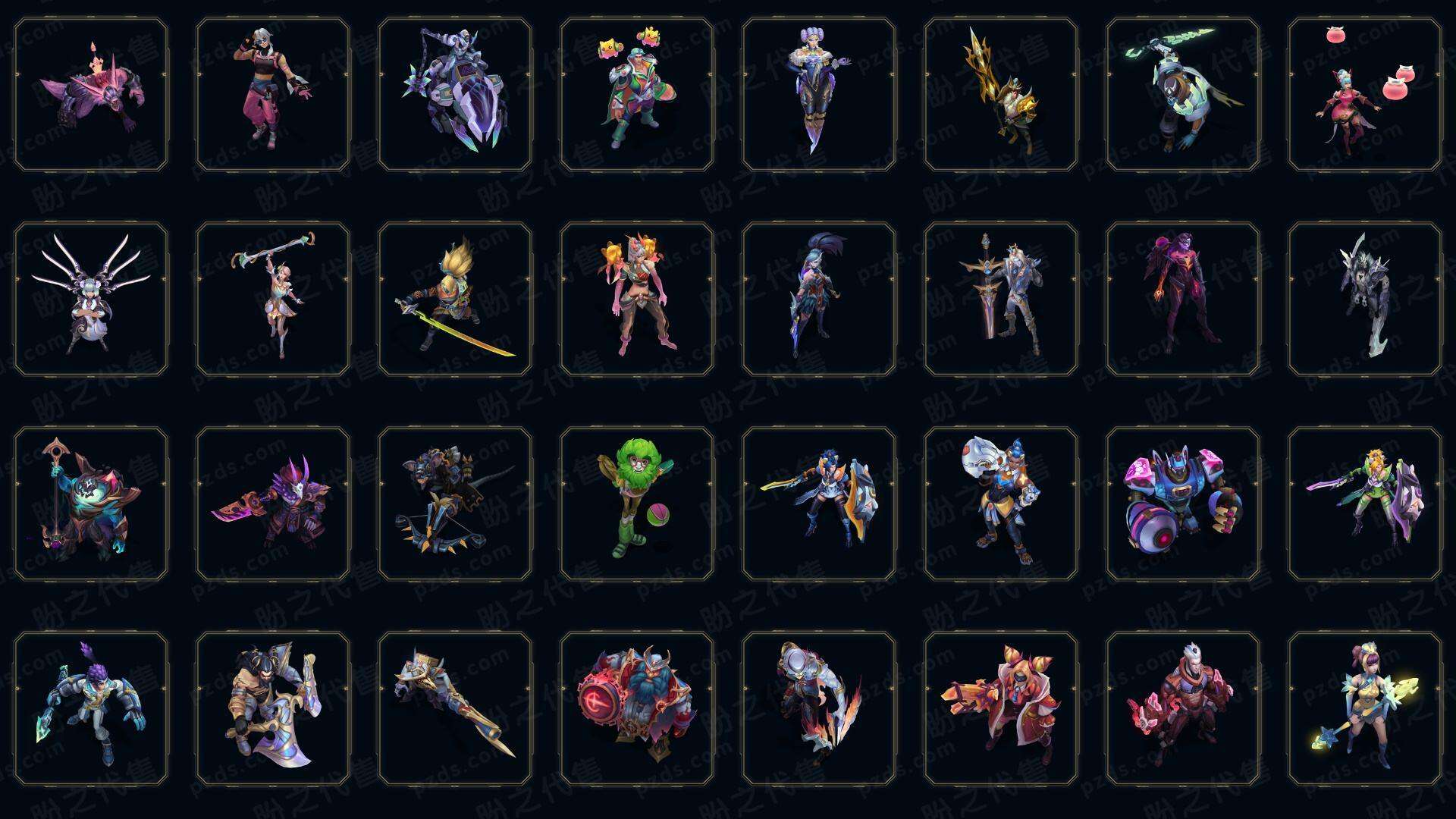The width and height of the screenshot is (1456, 819).
Task: Open the green afro basketball character skin
Action: [x=637, y=504]
